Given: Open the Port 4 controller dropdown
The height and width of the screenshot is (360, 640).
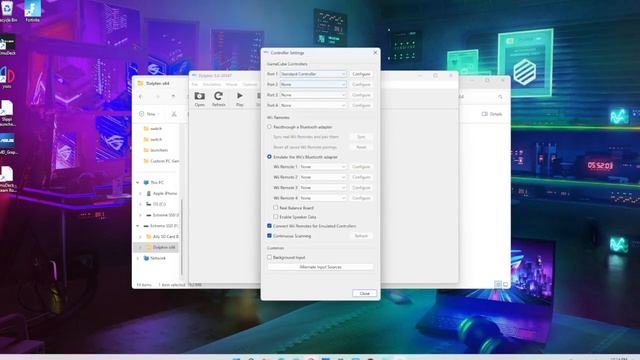Looking at the screenshot, I should click(x=313, y=105).
